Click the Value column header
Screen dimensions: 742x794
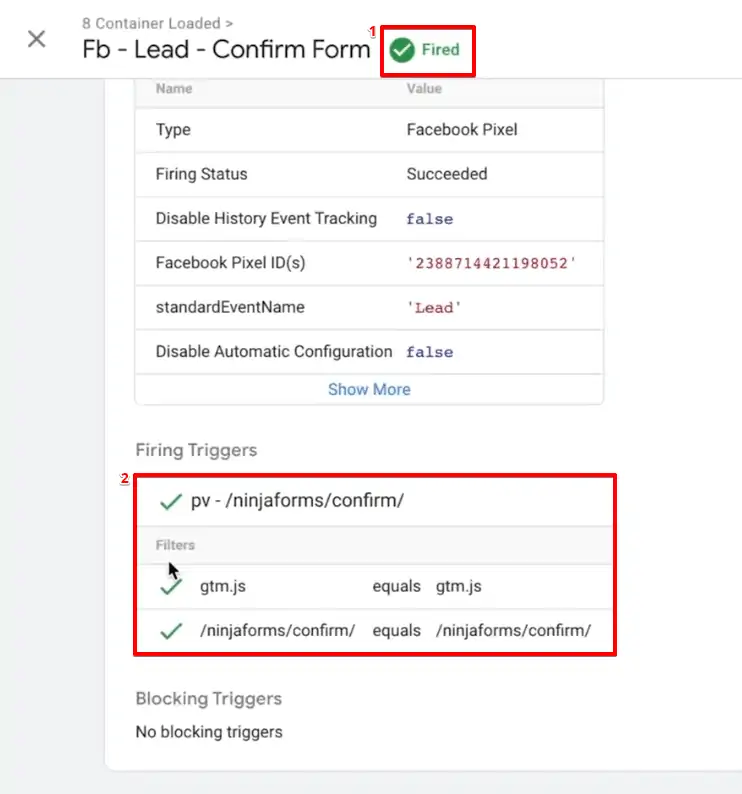coord(424,89)
